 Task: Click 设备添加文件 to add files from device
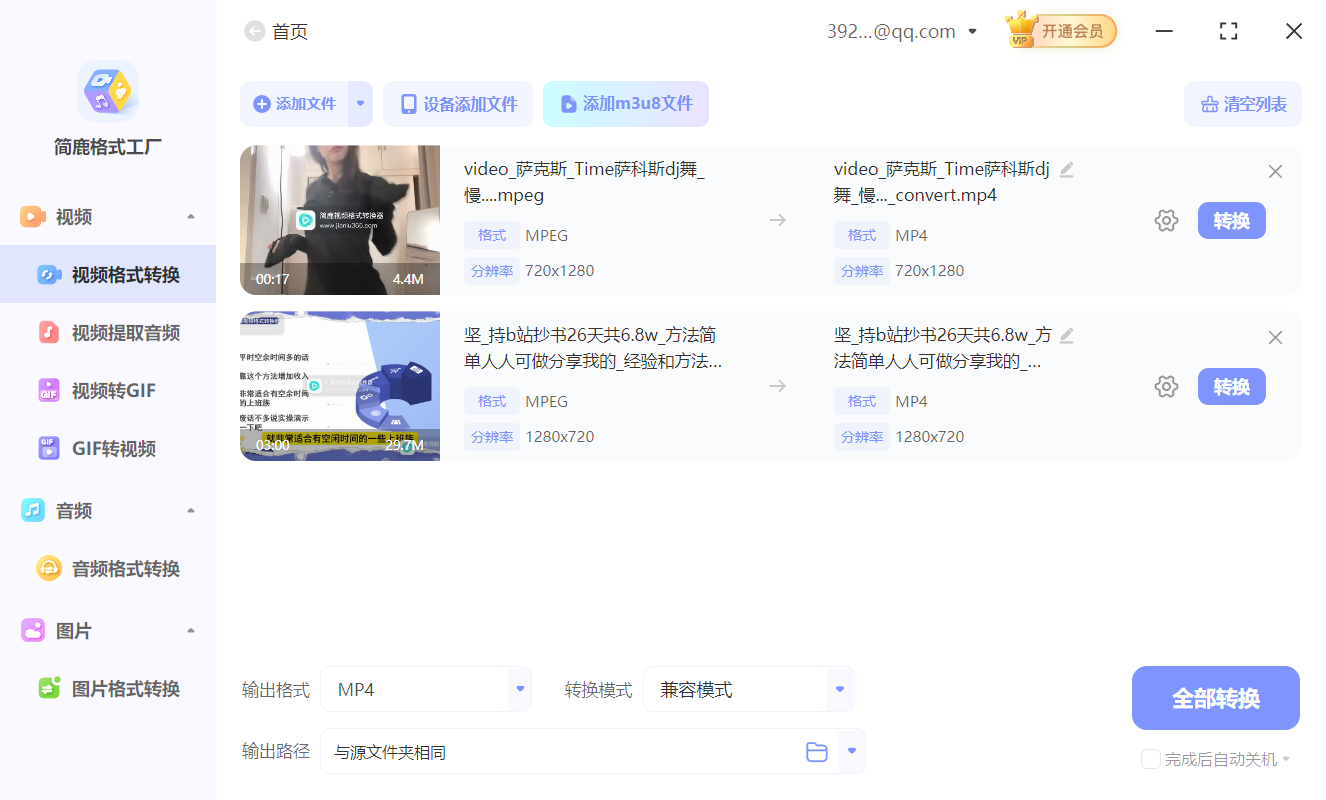pyautogui.click(x=458, y=103)
